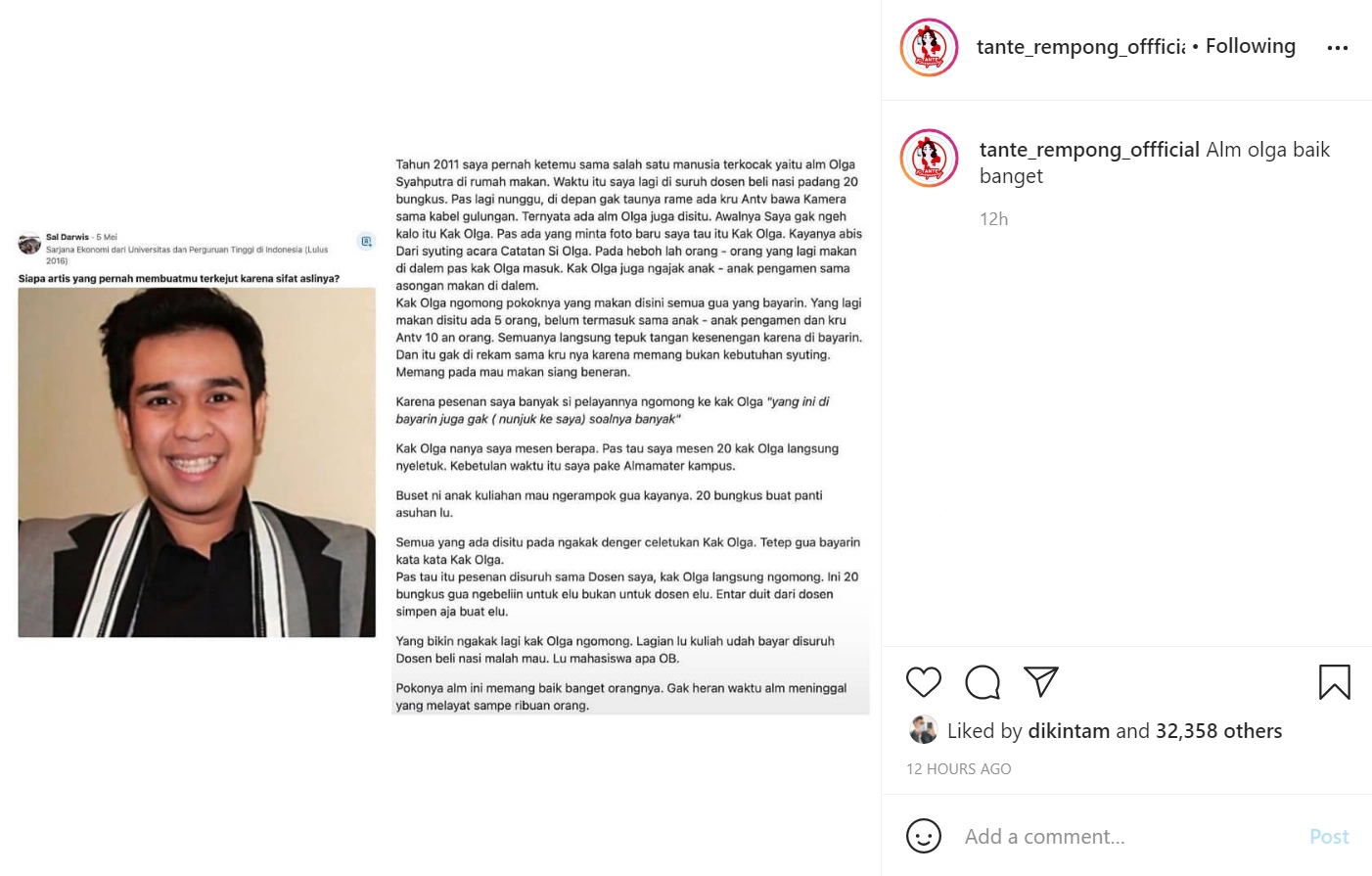Open the caption author's username link
This screenshot has height=876, width=1372.
pyautogui.click(x=1089, y=149)
